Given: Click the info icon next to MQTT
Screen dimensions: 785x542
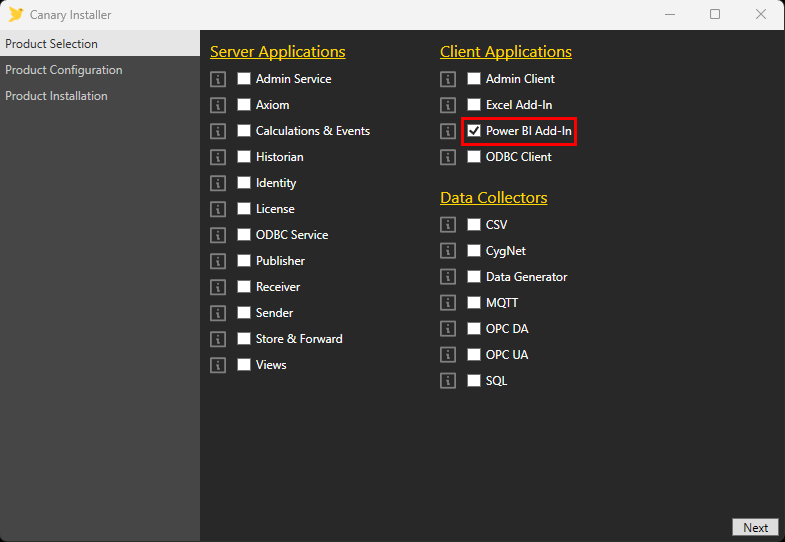Looking at the screenshot, I should point(448,303).
